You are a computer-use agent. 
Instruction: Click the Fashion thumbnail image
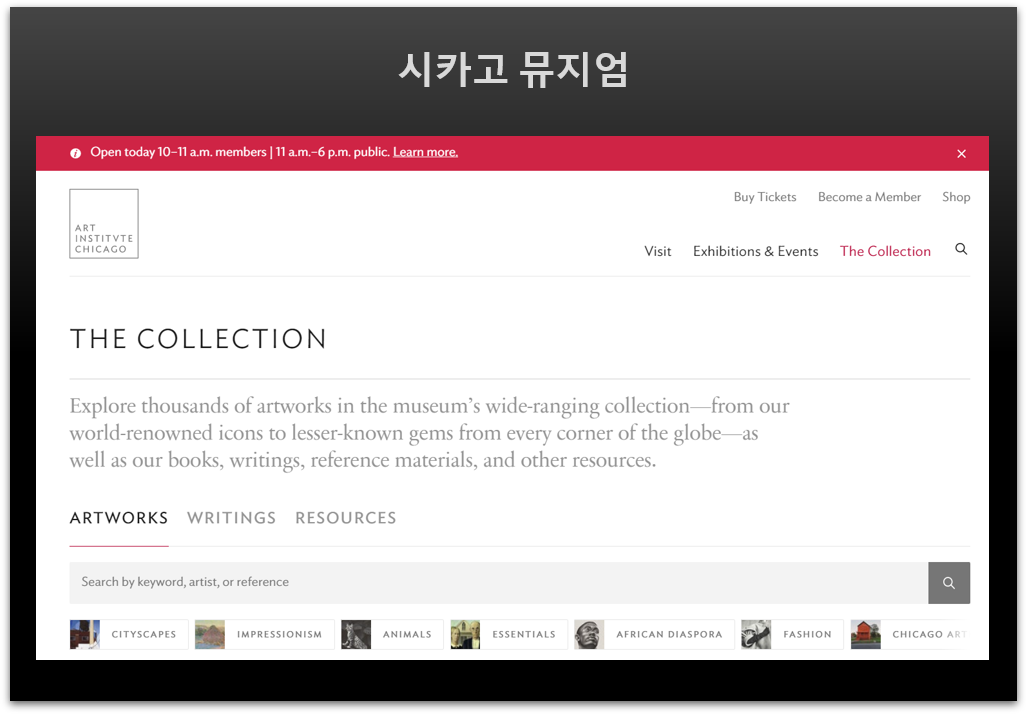(756, 634)
